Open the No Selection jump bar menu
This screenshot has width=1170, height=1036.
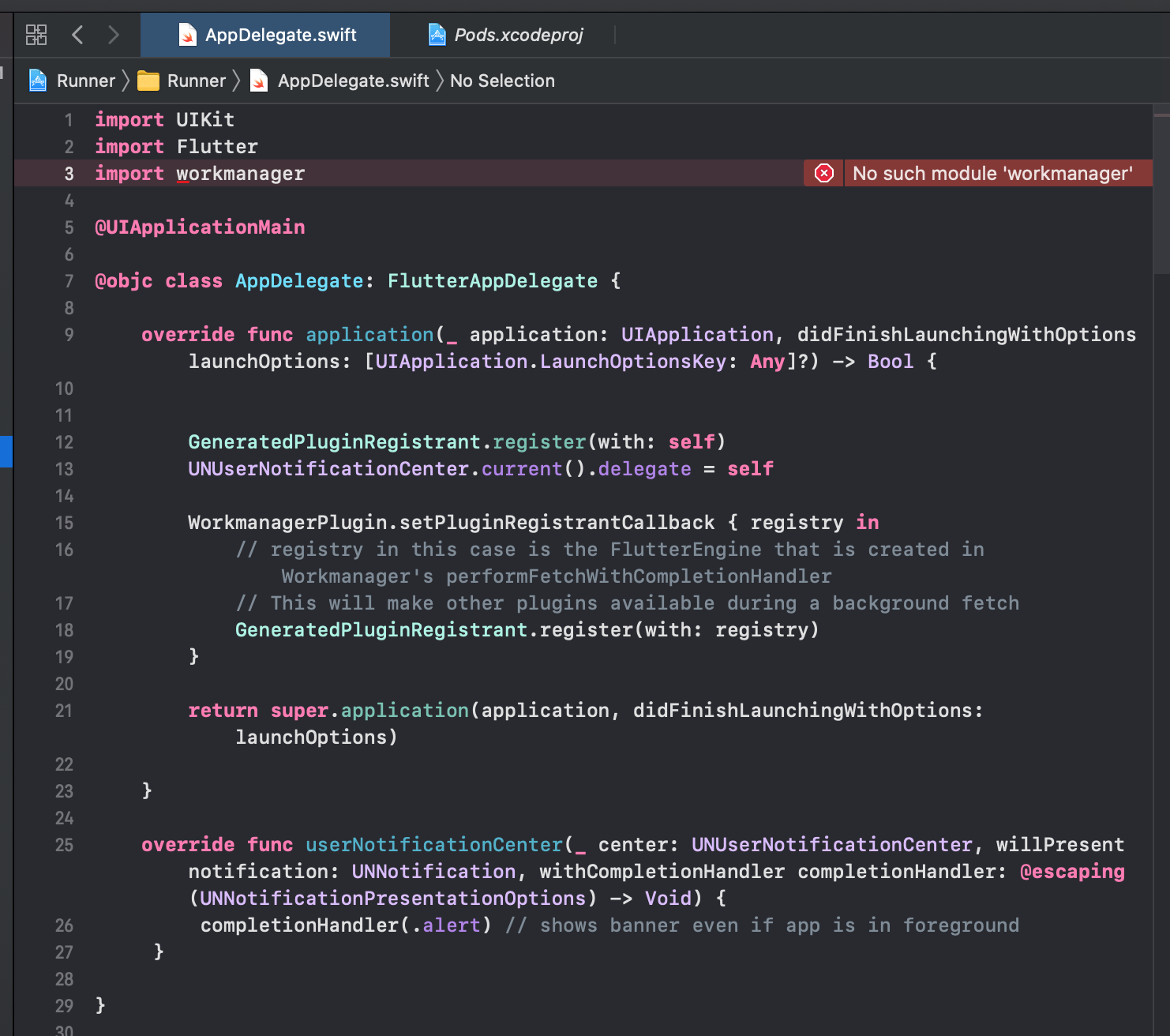pos(502,80)
